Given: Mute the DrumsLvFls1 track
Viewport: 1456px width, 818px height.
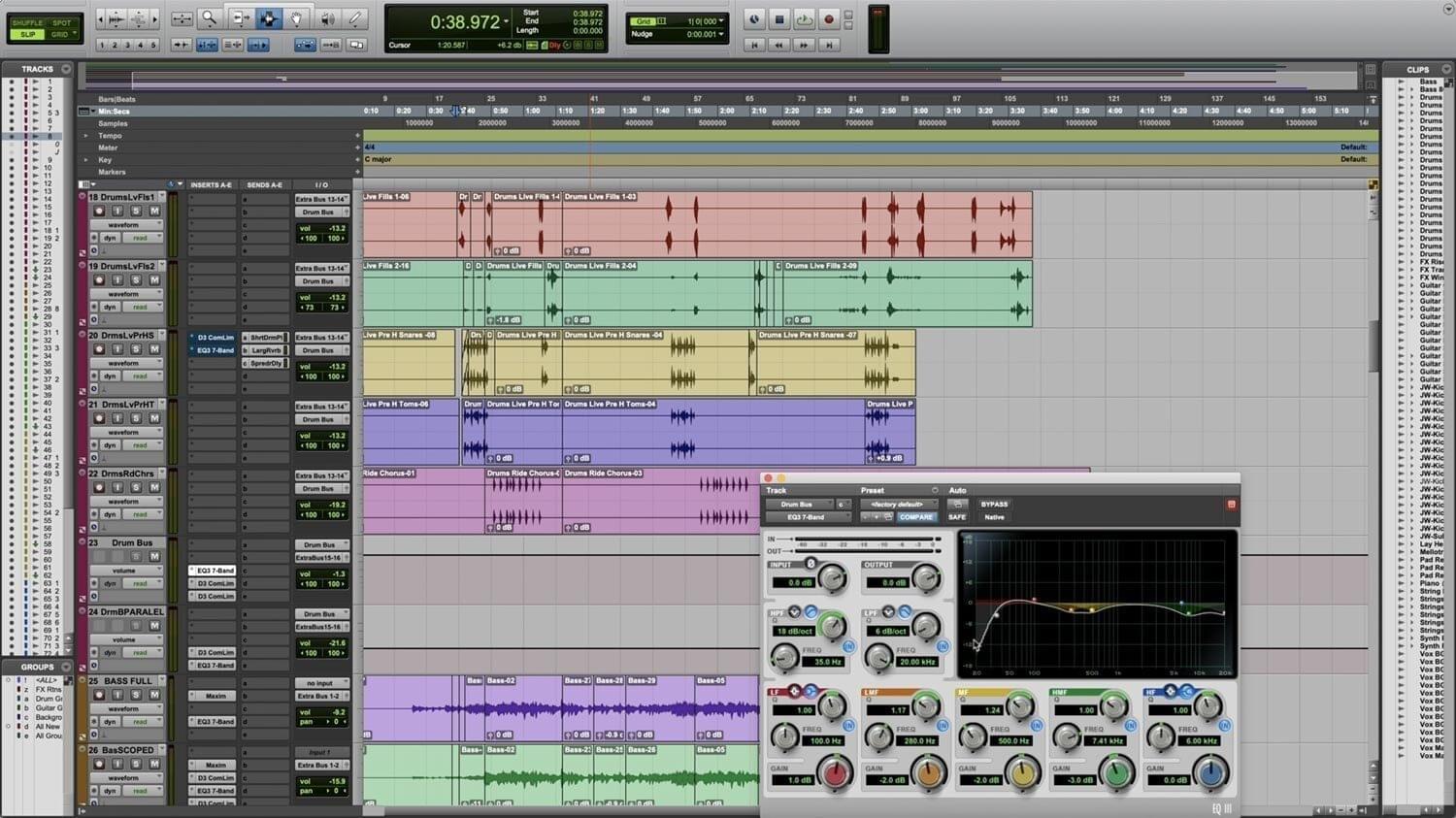Looking at the screenshot, I should coord(153,211).
